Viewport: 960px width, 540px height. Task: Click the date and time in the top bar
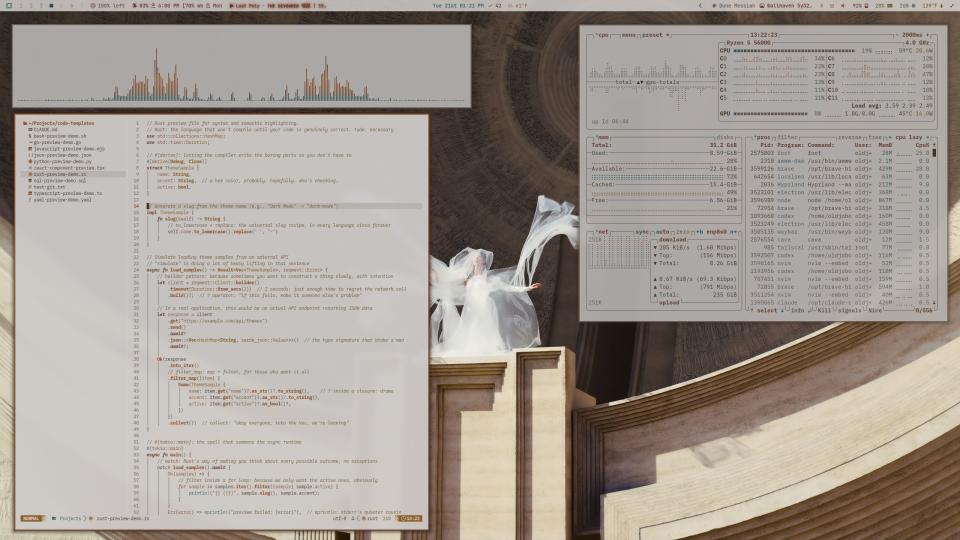click(457, 6)
